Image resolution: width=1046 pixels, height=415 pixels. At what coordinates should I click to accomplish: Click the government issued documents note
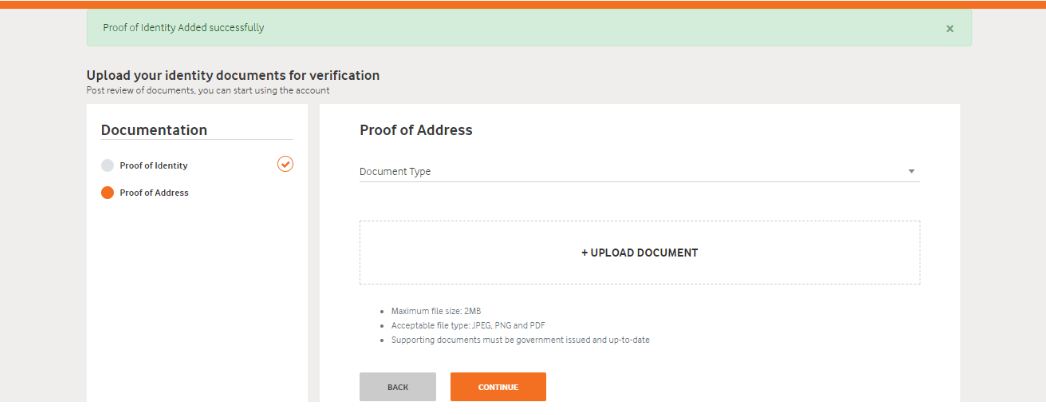tap(520, 340)
